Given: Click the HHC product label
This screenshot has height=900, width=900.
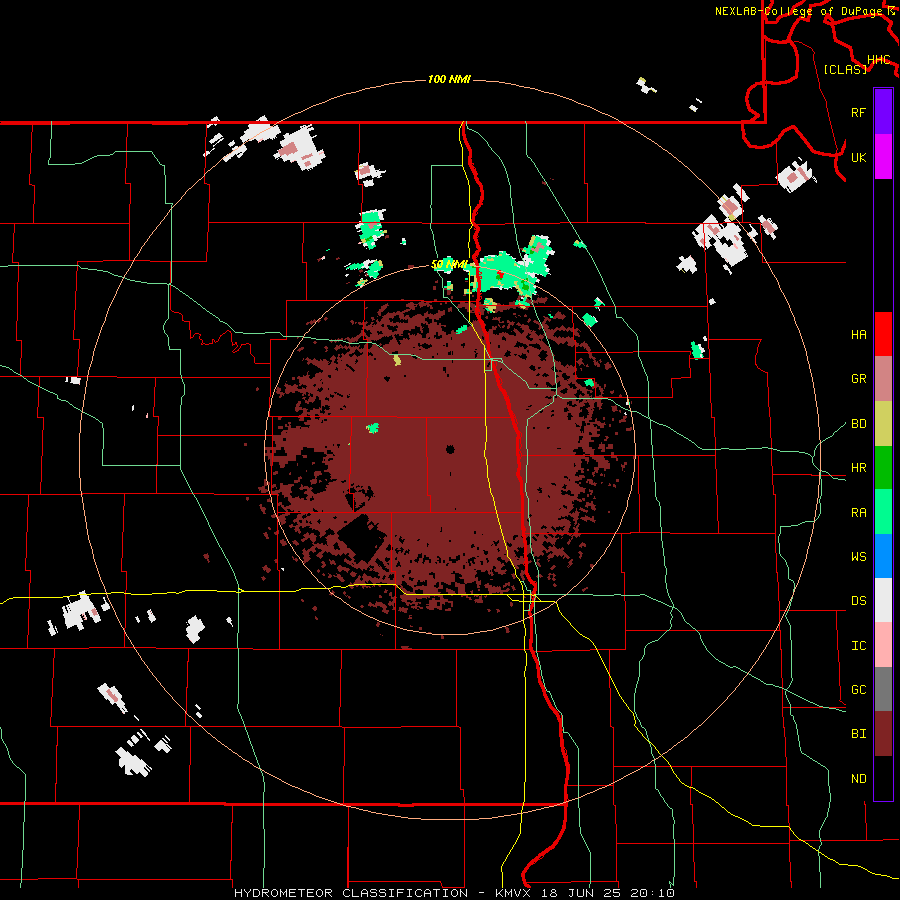Looking at the screenshot, I should point(878,60).
